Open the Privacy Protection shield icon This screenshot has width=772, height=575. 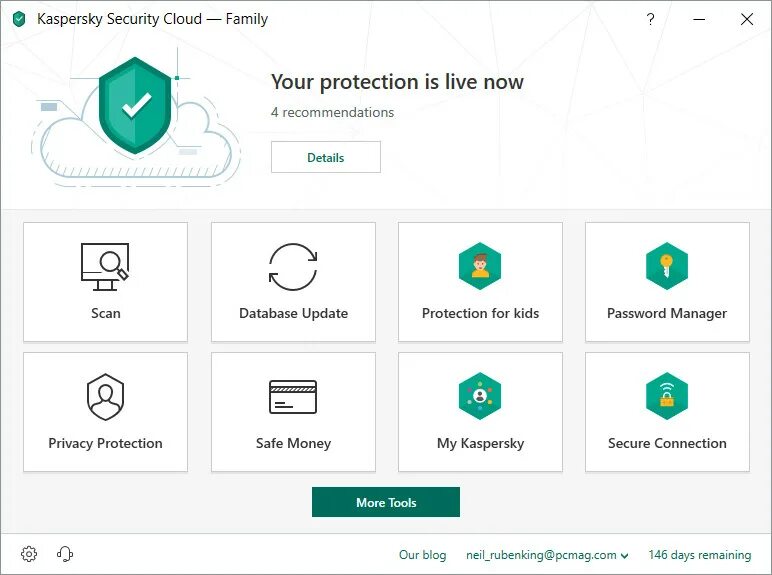[x=105, y=397]
